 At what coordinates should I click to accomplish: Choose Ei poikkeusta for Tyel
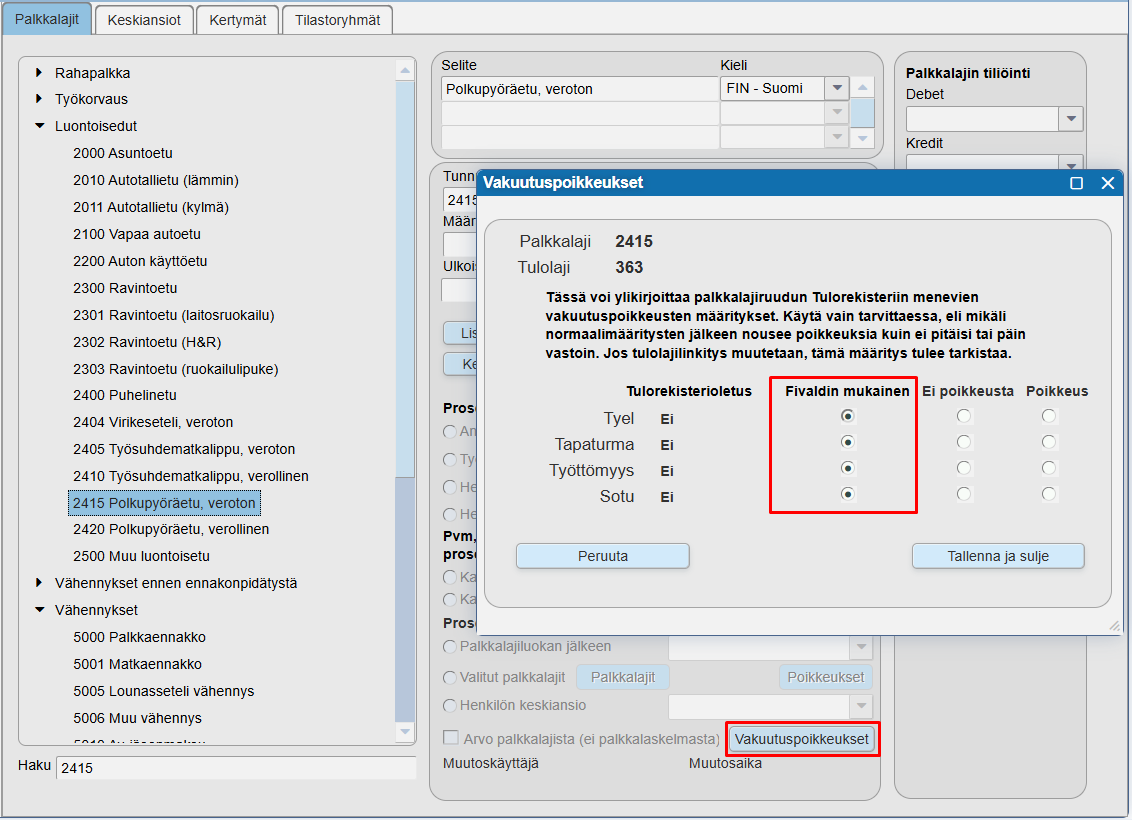point(964,416)
